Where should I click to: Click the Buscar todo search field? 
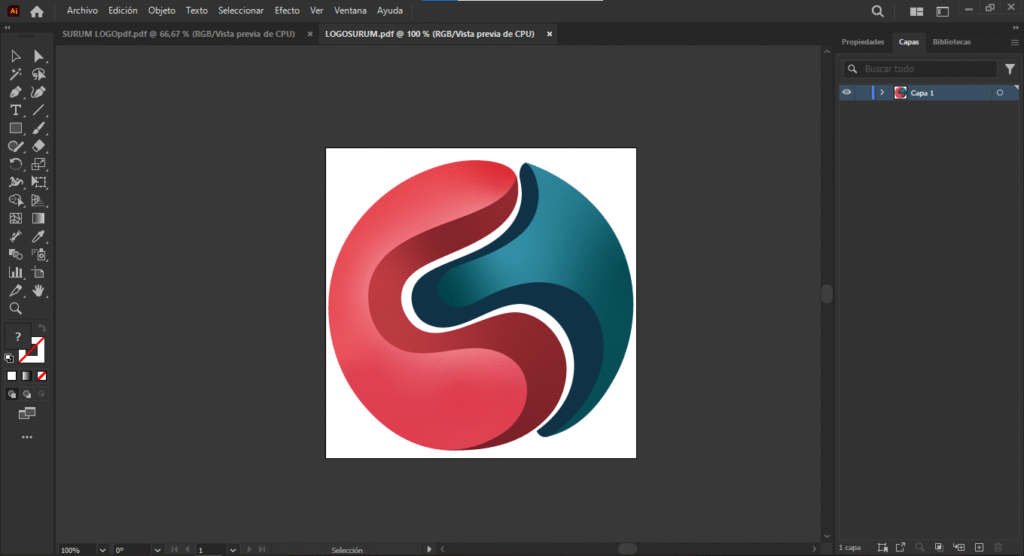tap(926, 69)
